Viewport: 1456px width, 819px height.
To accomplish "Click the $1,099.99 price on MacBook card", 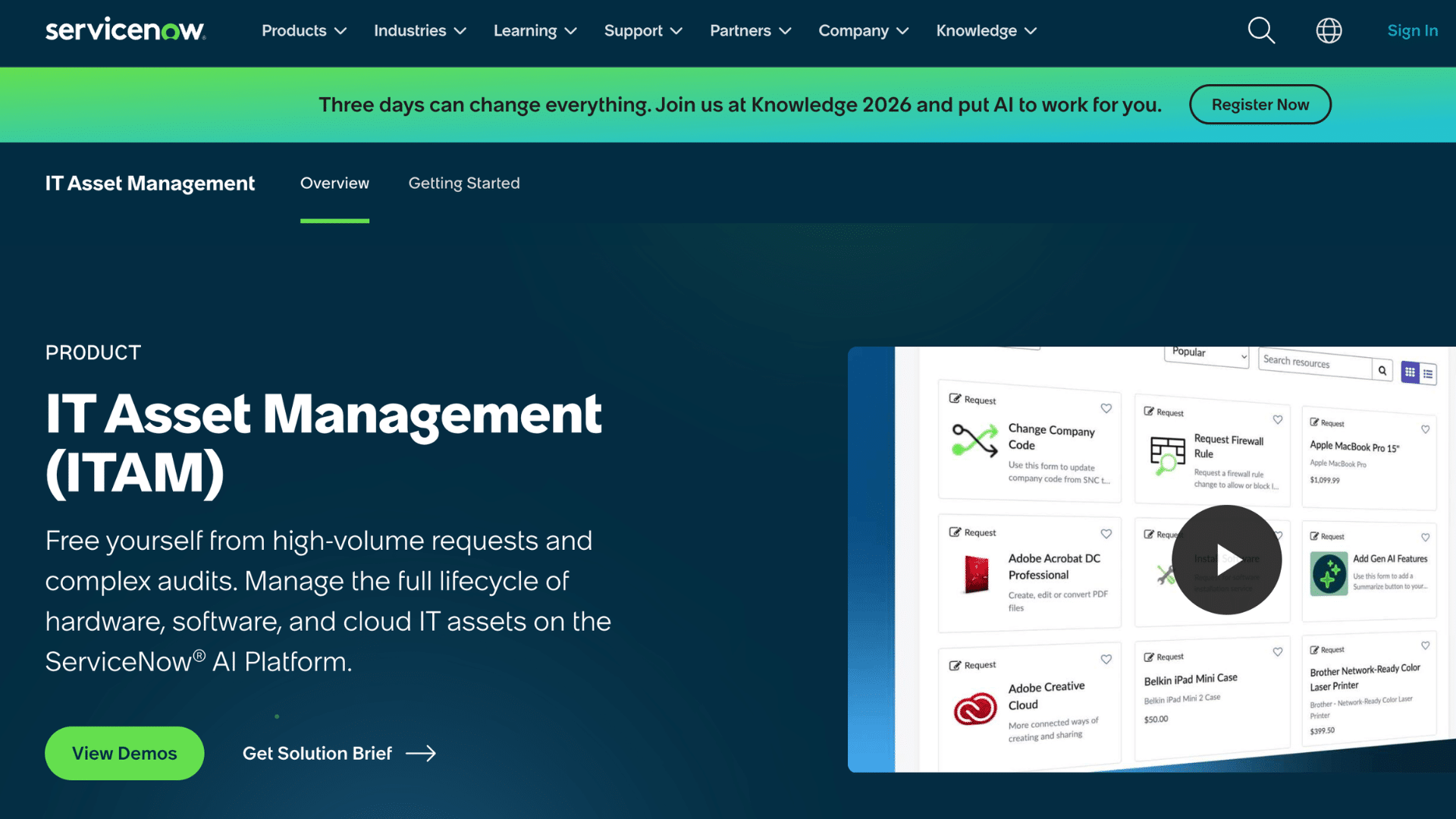I will [x=1325, y=480].
